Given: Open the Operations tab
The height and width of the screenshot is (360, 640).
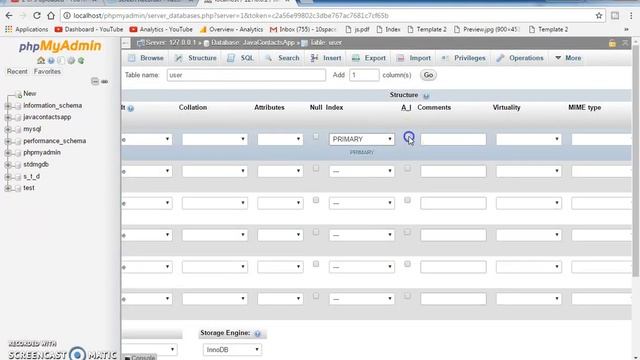Looking at the screenshot, I should [x=520, y=58].
